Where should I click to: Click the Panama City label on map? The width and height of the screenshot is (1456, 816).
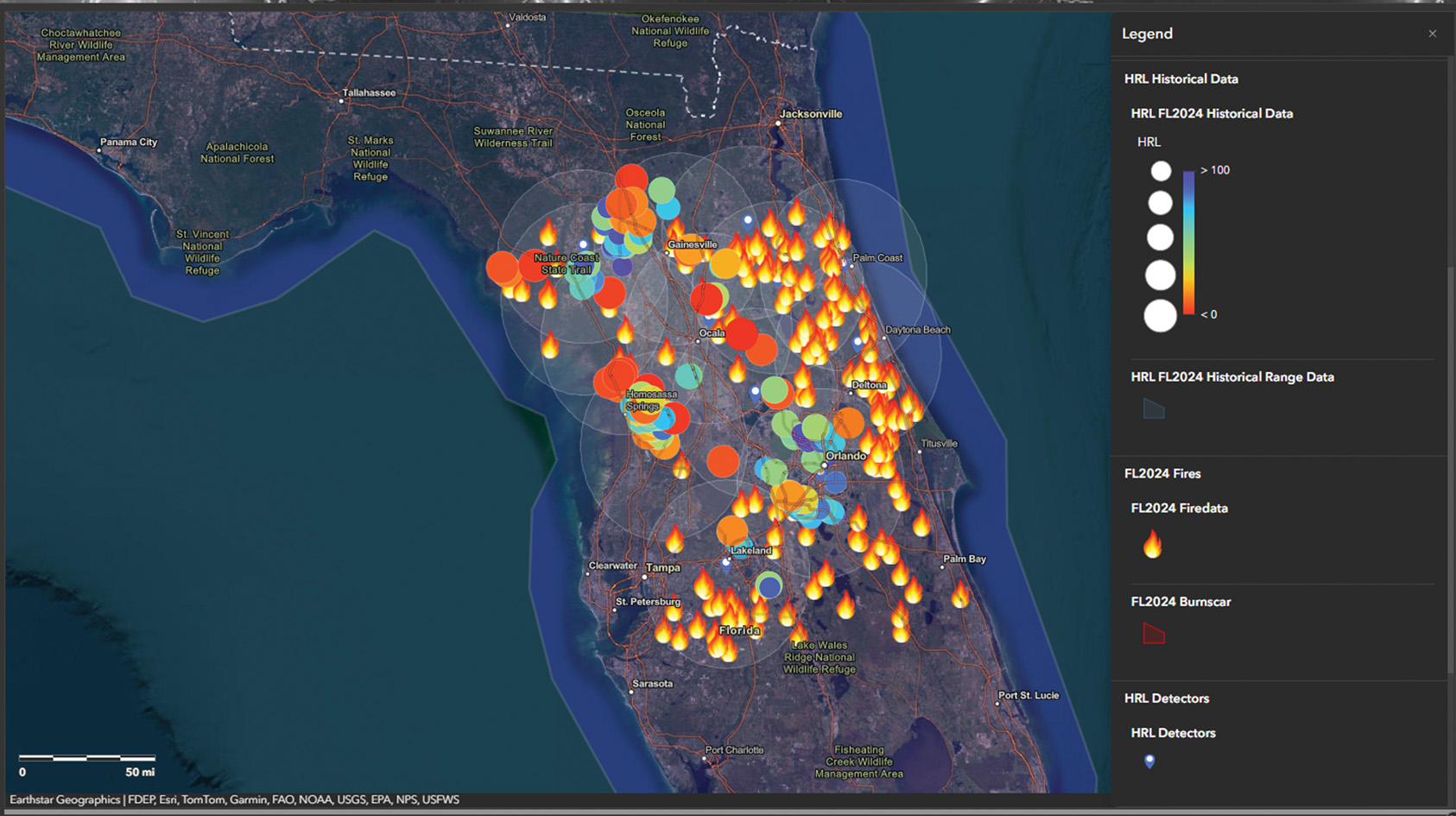129,142
